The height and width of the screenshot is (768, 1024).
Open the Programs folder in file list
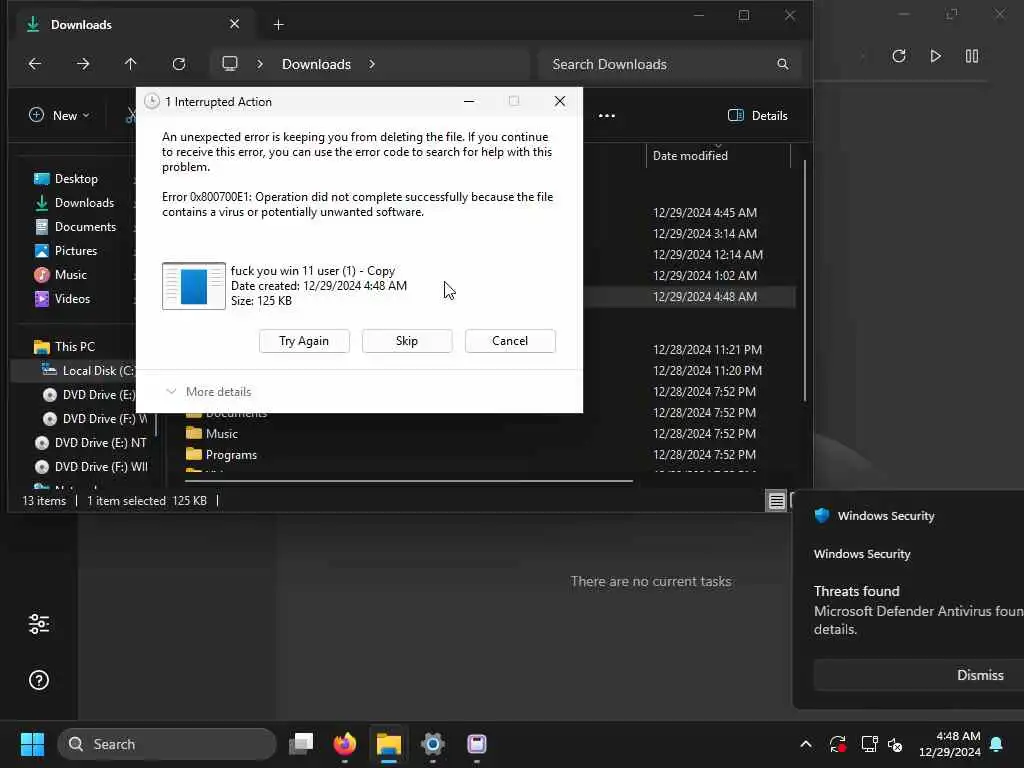point(231,455)
